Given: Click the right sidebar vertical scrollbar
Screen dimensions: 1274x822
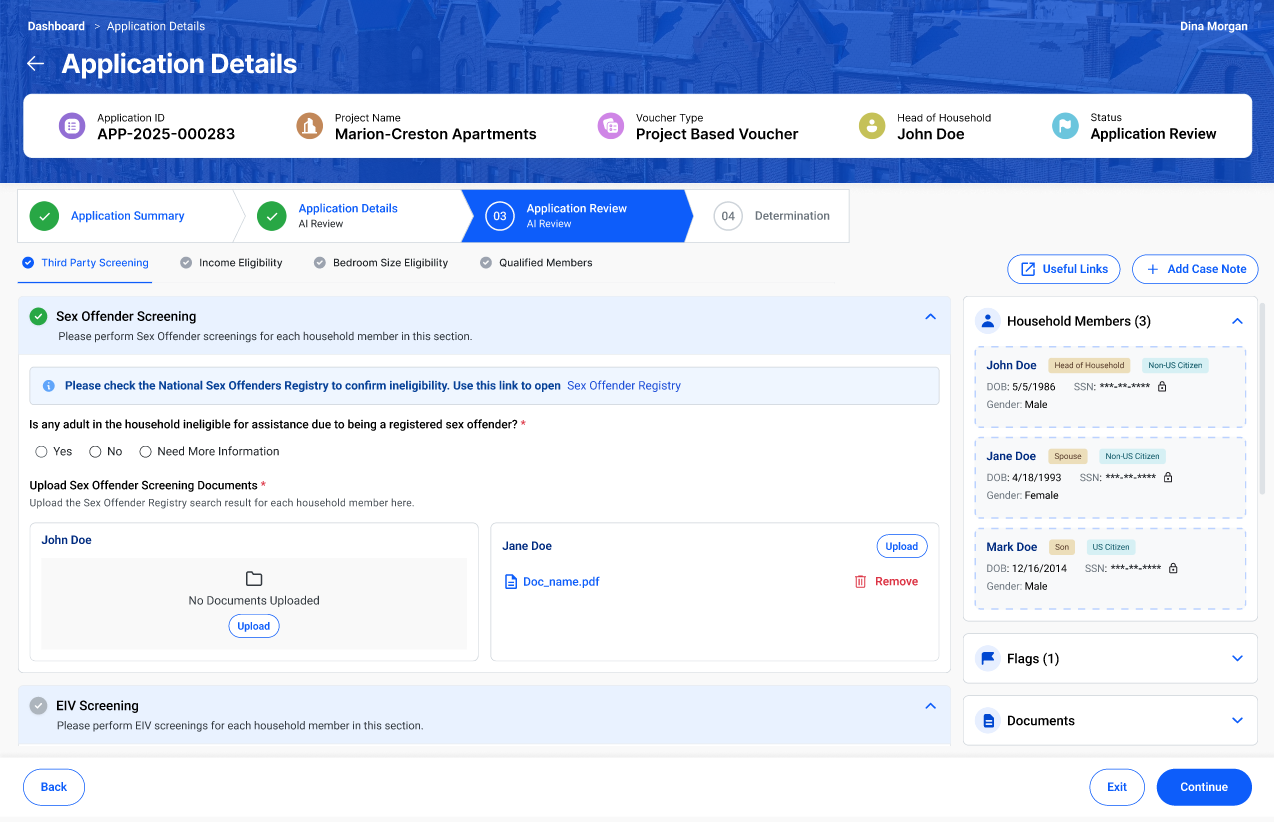Looking at the screenshot, I should click(1263, 400).
